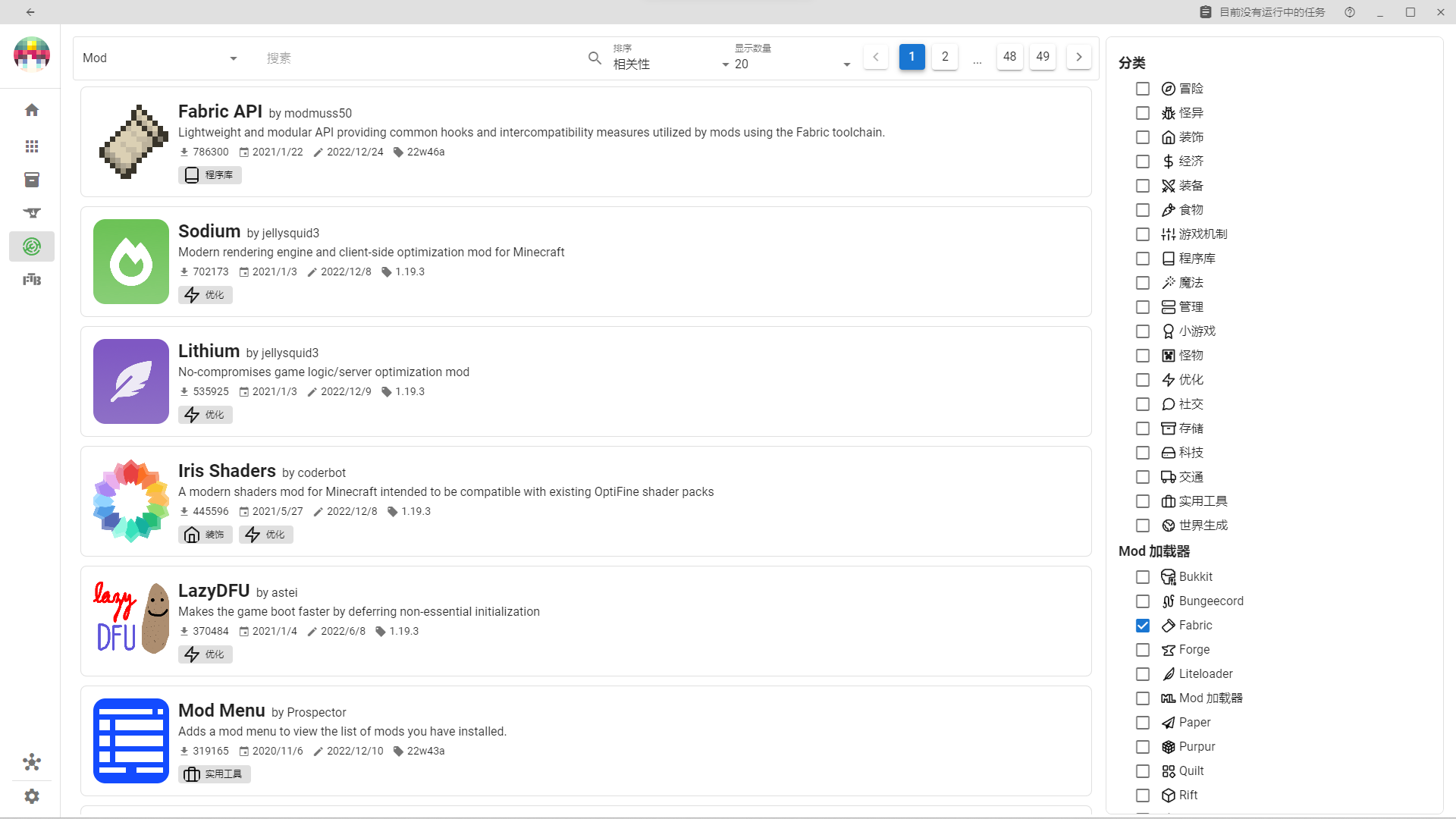Viewport: 1456px width, 819px height.
Task: Go to page 2
Action: pyautogui.click(x=945, y=57)
